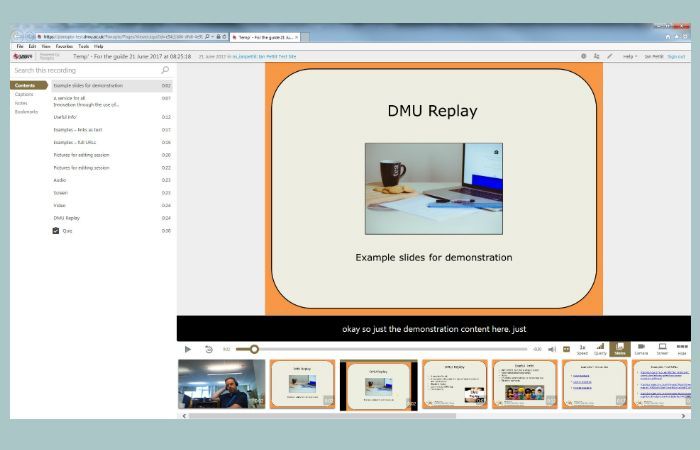Jump to 'Audio' contents entry
Image resolution: width=700 pixels, height=450 pixels.
coord(112,180)
